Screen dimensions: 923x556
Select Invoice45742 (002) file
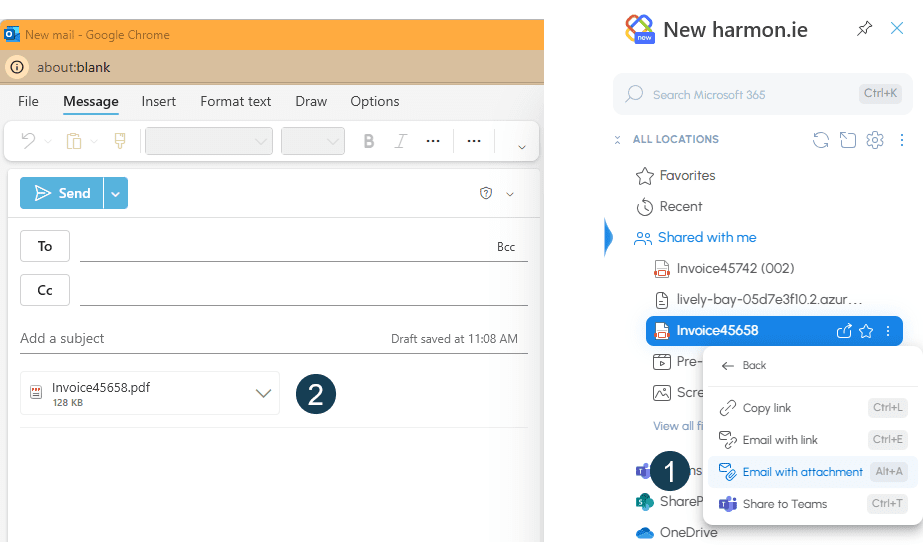[x=724, y=268]
